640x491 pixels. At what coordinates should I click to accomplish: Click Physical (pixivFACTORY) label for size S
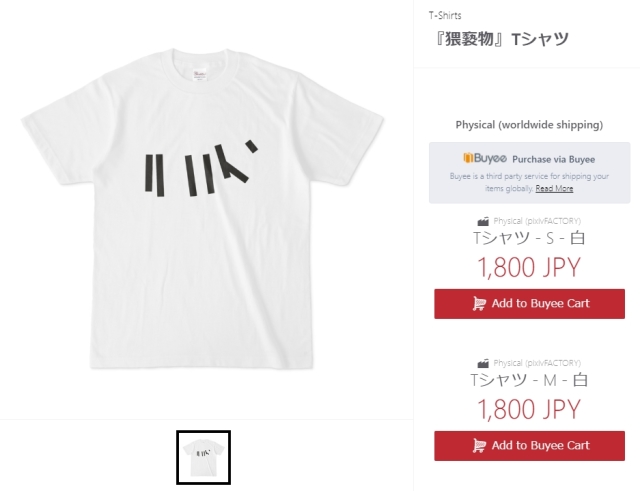[x=537, y=221]
